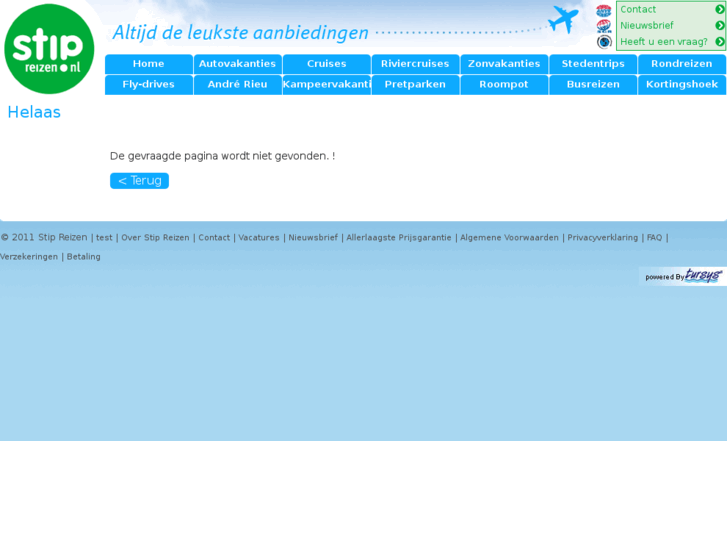
Task: Open 'Allerlaagste Prijsgarantie' footer link
Action: 399,238
